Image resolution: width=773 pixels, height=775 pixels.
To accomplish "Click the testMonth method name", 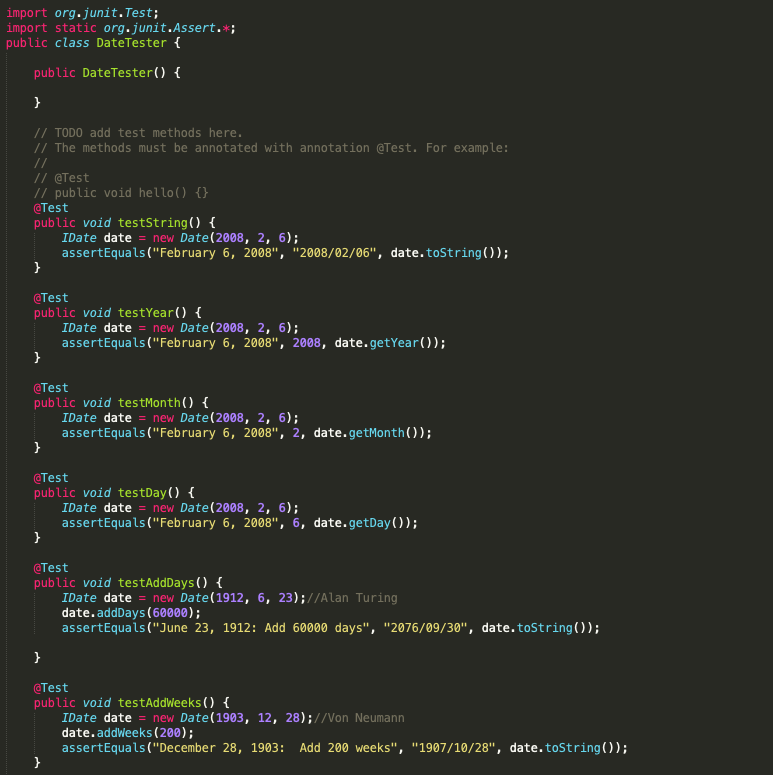I will (149, 403).
